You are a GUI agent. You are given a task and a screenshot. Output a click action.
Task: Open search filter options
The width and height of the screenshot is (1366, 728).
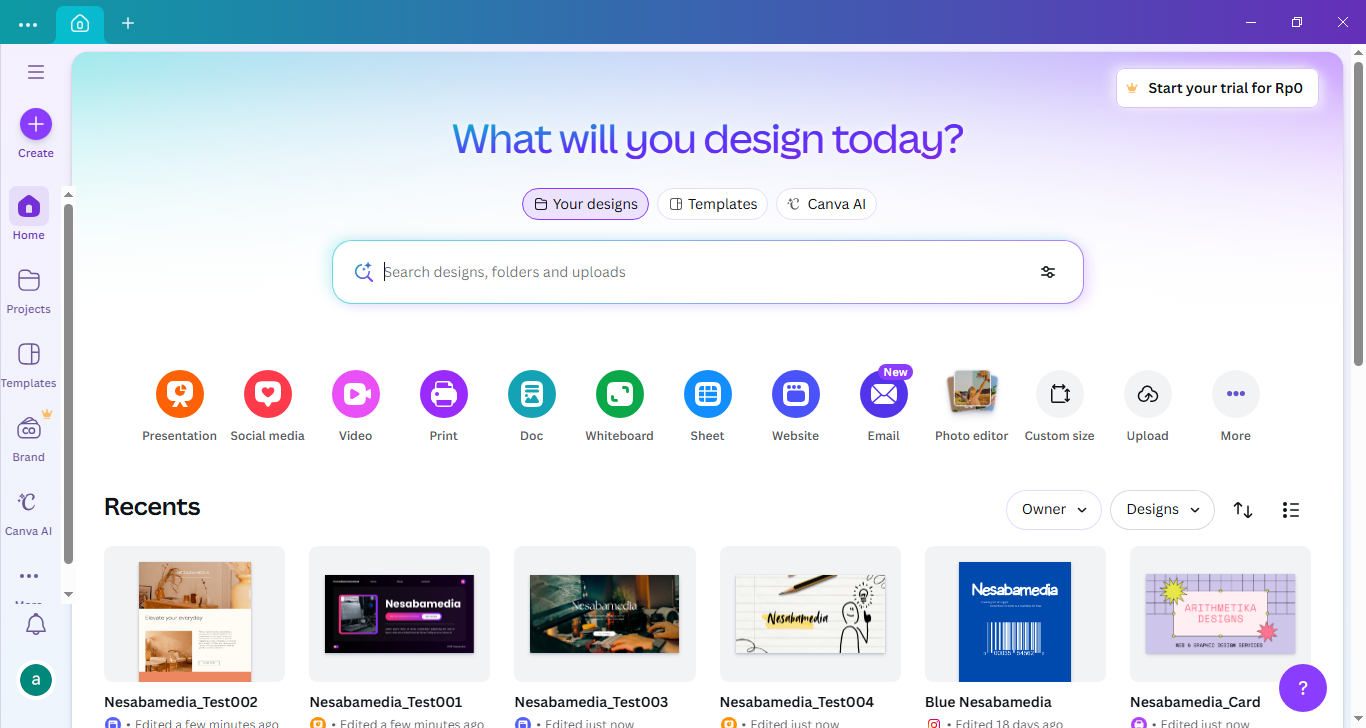point(1048,272)
